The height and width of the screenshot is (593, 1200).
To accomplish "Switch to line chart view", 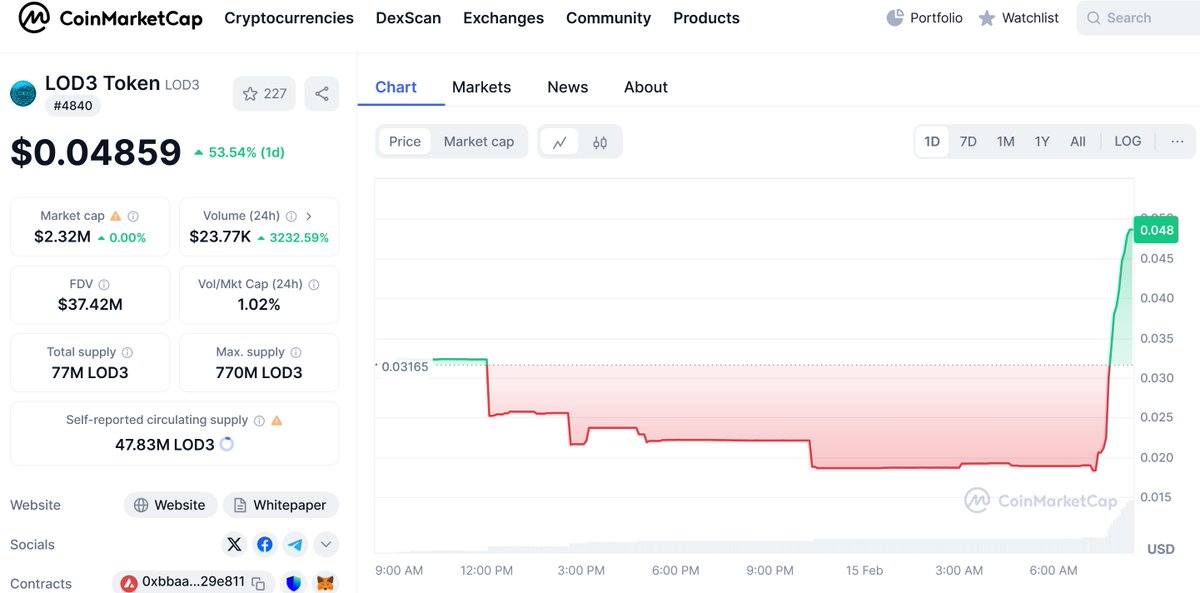I will [x=560, y=142].
